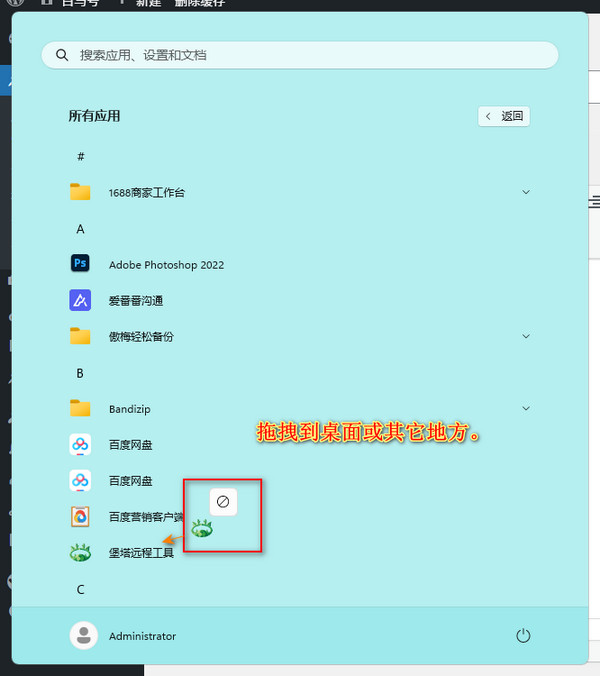The height and width of the screenshot is (676, 600).
Task: Expand the Bandizip folder chevron
Action: pos(526,408)
